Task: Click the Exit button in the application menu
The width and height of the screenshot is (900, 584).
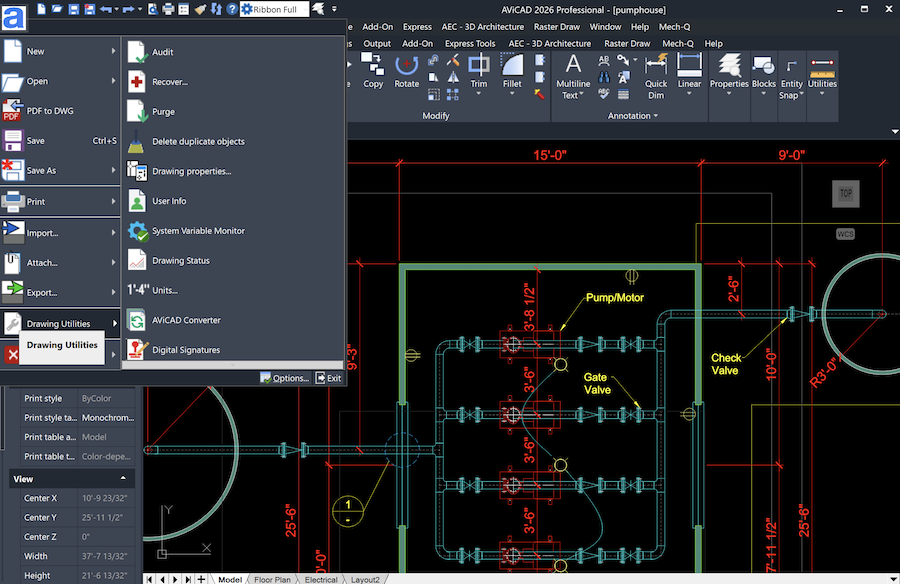Action: pos(328,378)
